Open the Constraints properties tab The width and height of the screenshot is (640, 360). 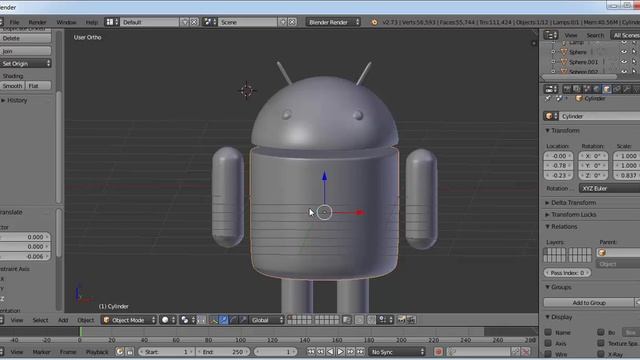coord(617,89)
